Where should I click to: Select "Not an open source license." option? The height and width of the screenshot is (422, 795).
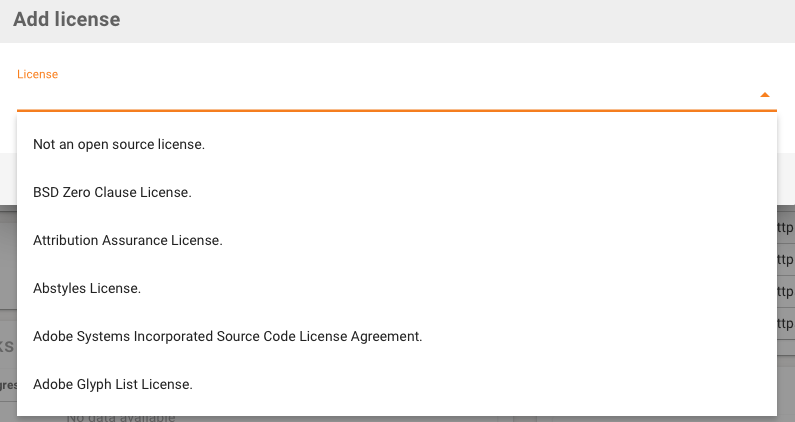click(x=119, y=145)
